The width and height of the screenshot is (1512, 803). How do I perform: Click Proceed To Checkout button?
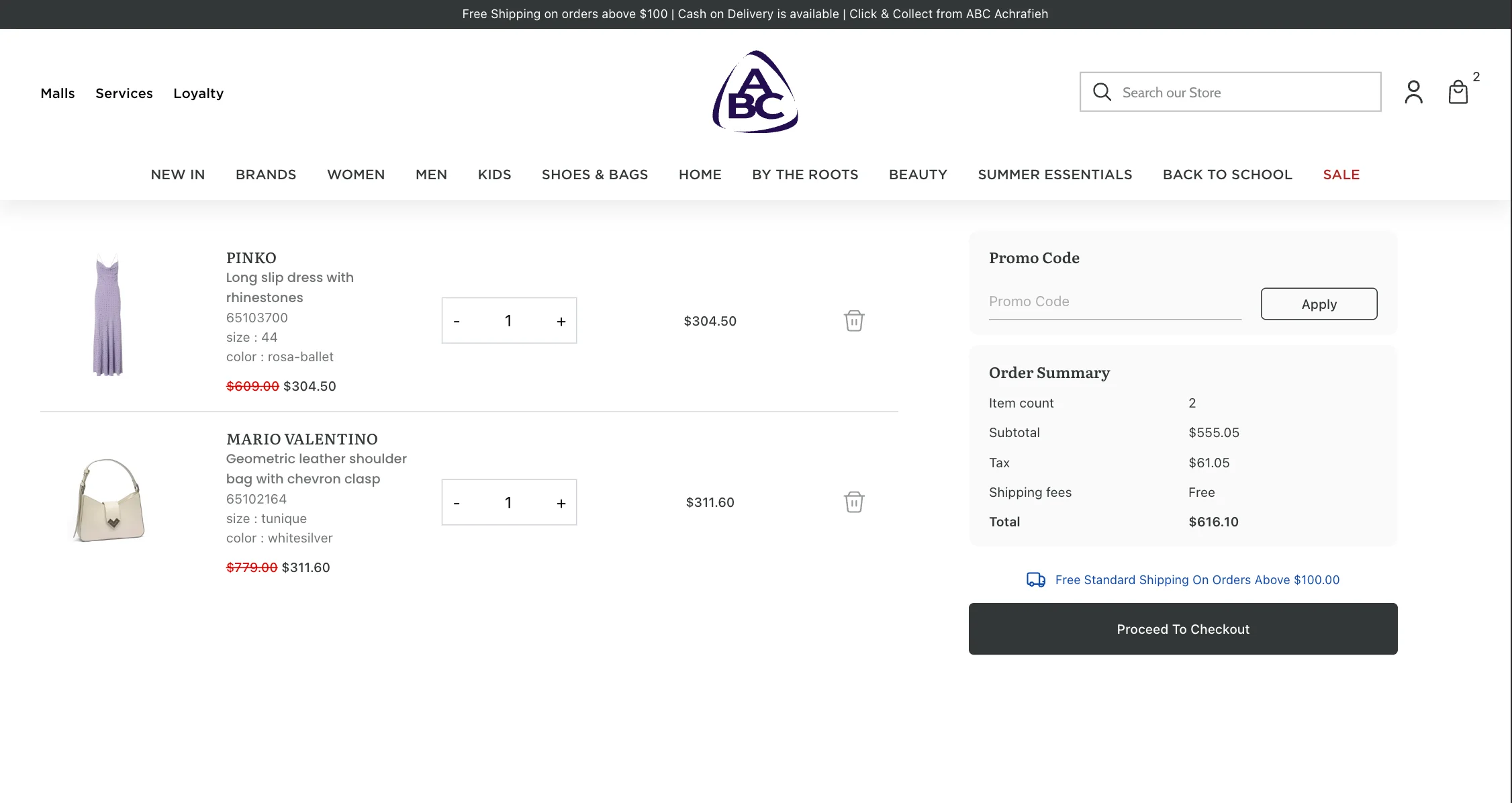pos(1183,629)
